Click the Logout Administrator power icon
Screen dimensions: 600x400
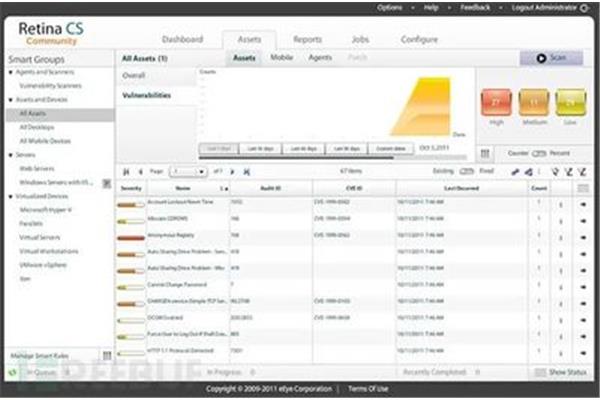pyautogui.click(x=584, y=8)
